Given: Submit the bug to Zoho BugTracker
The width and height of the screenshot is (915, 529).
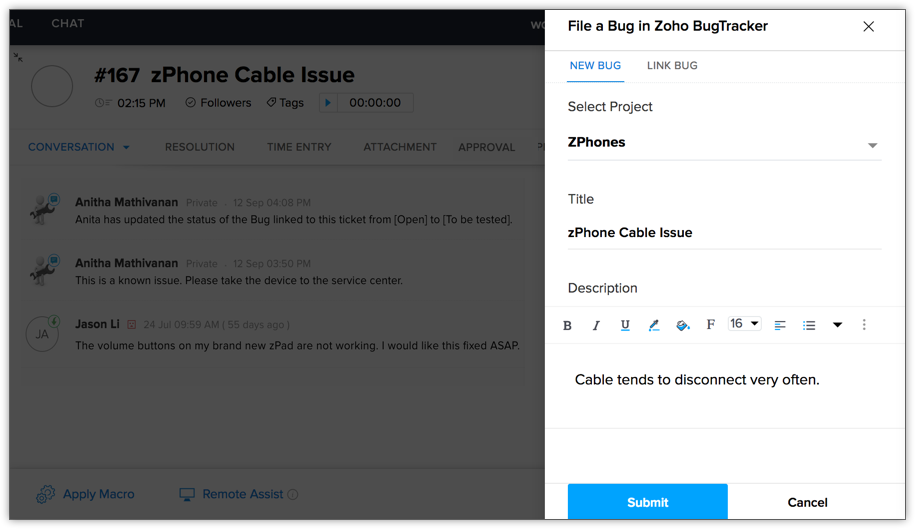Looking at the screenshot, I should [x=647, y=502].
